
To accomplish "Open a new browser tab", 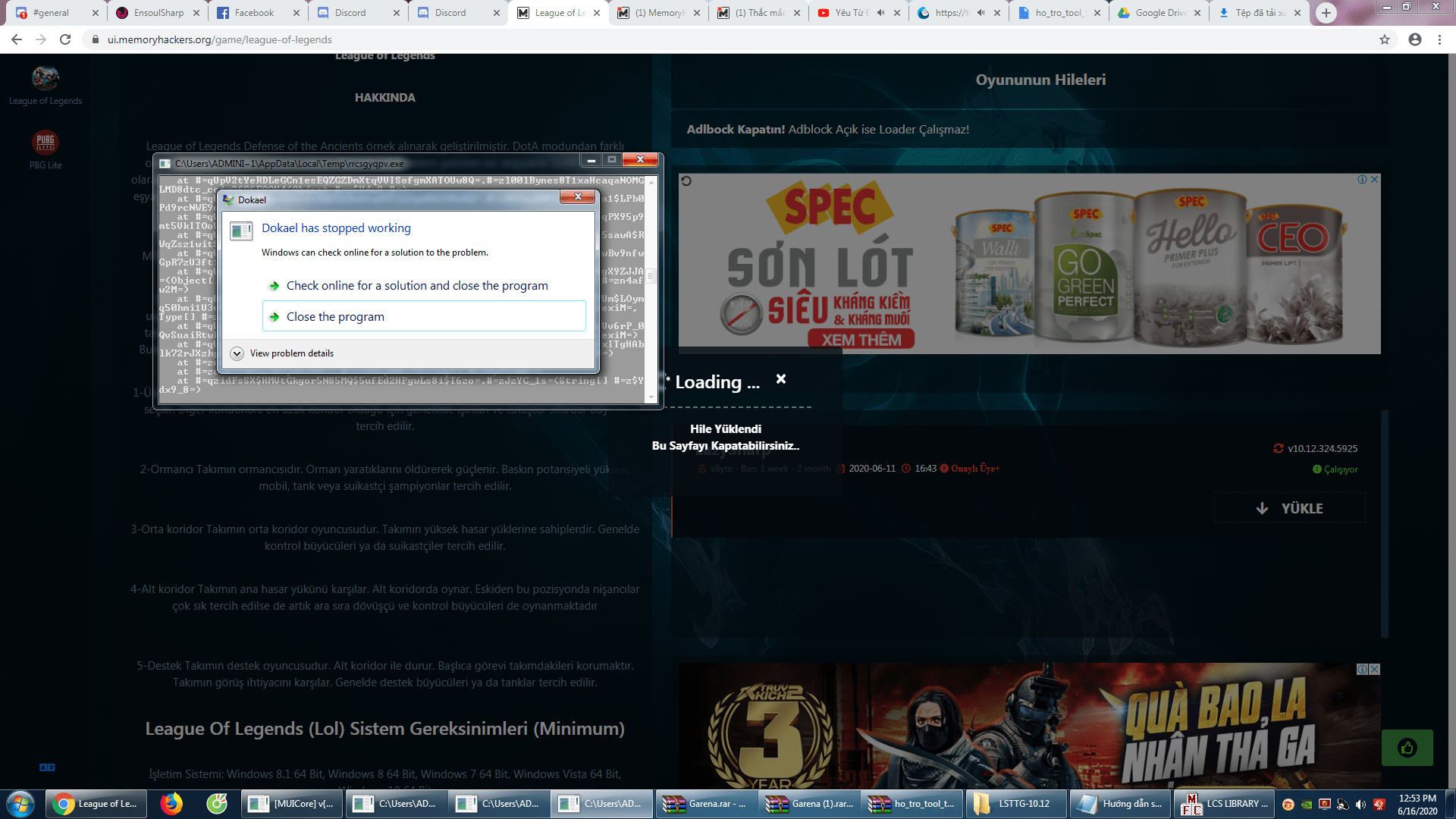I will click(1326, 13).
